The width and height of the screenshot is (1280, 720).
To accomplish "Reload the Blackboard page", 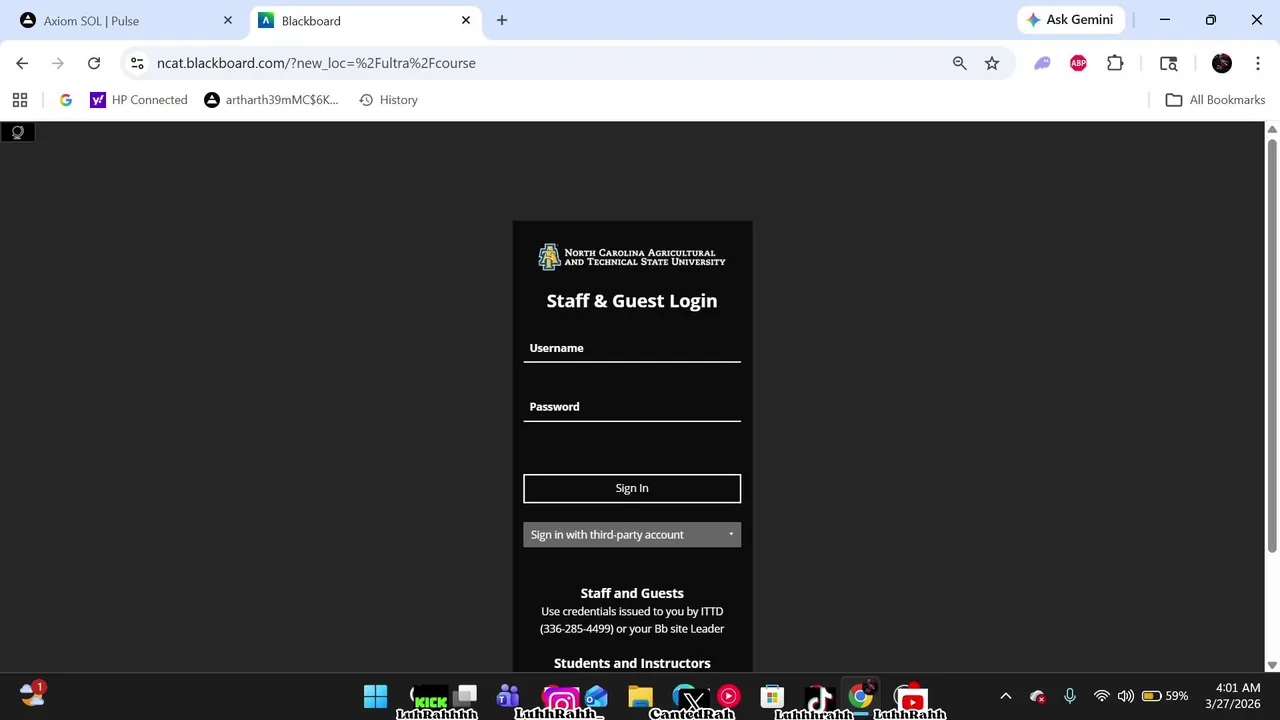I will click(94, 63).
